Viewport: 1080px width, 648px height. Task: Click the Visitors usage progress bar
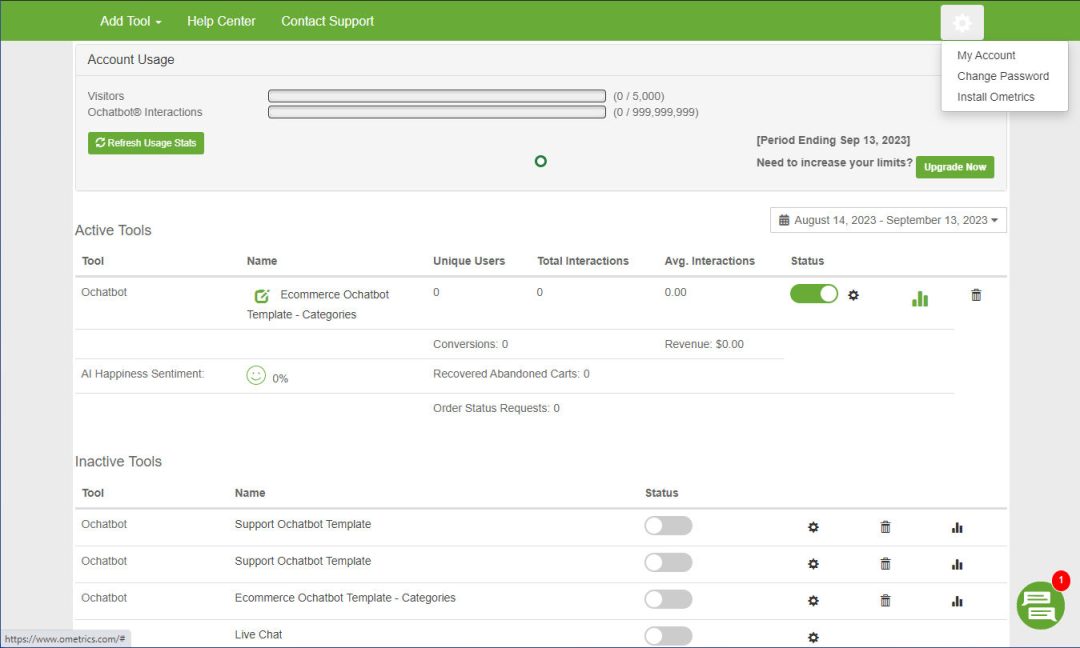click(437, 96)
